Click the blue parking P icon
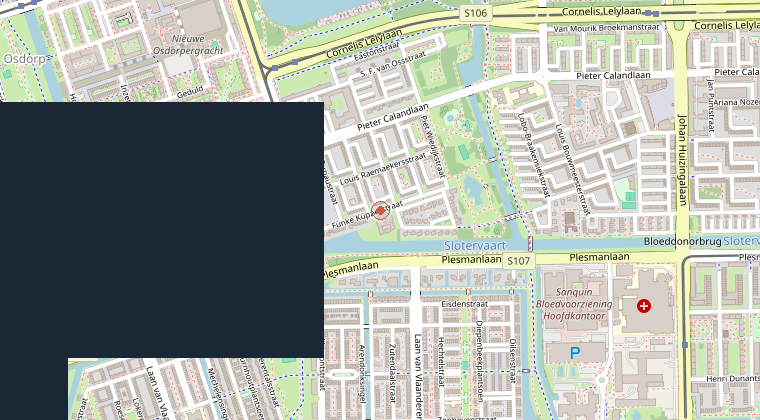 575,353
